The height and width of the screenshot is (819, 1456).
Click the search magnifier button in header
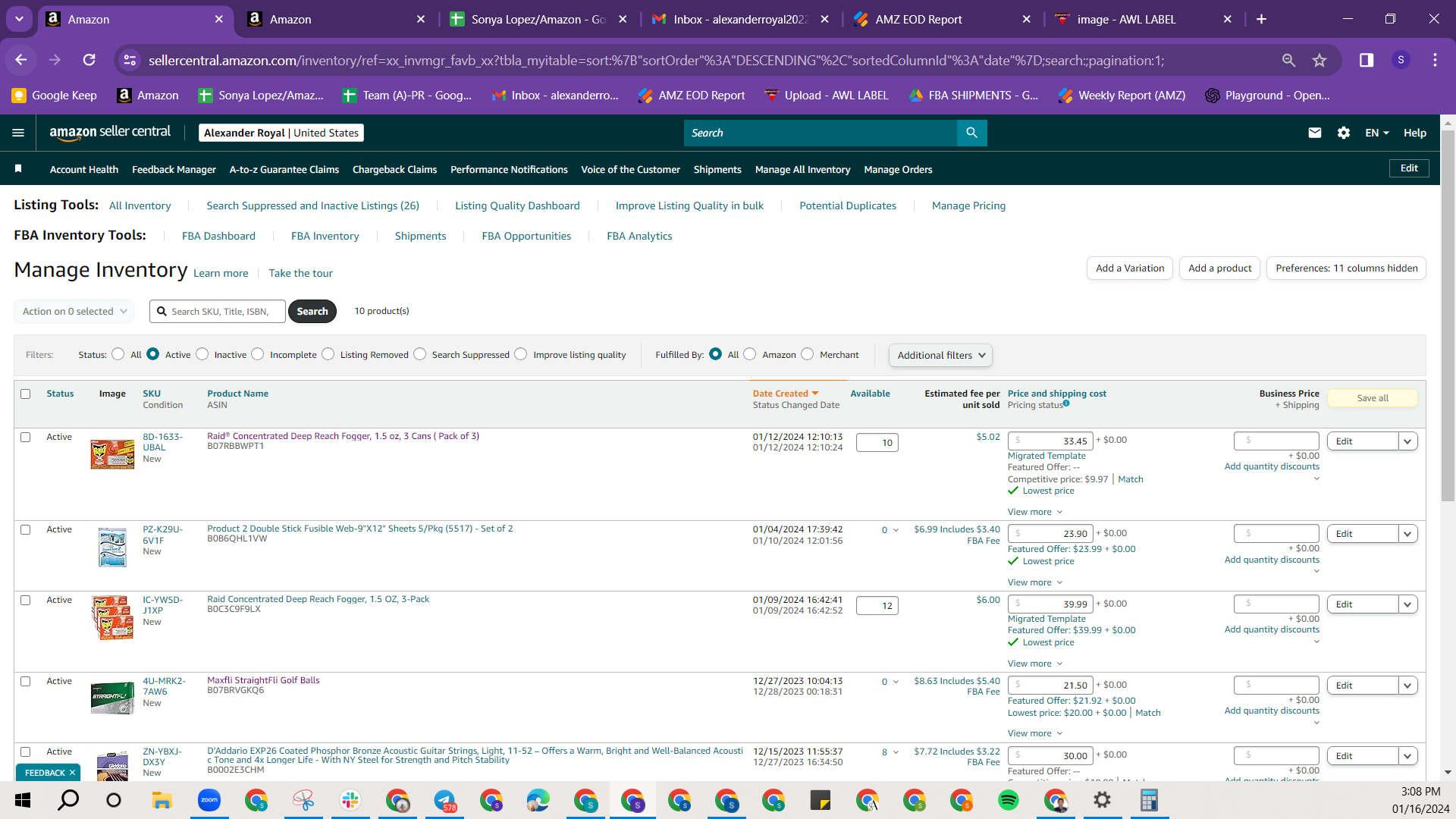coord(971,133)
